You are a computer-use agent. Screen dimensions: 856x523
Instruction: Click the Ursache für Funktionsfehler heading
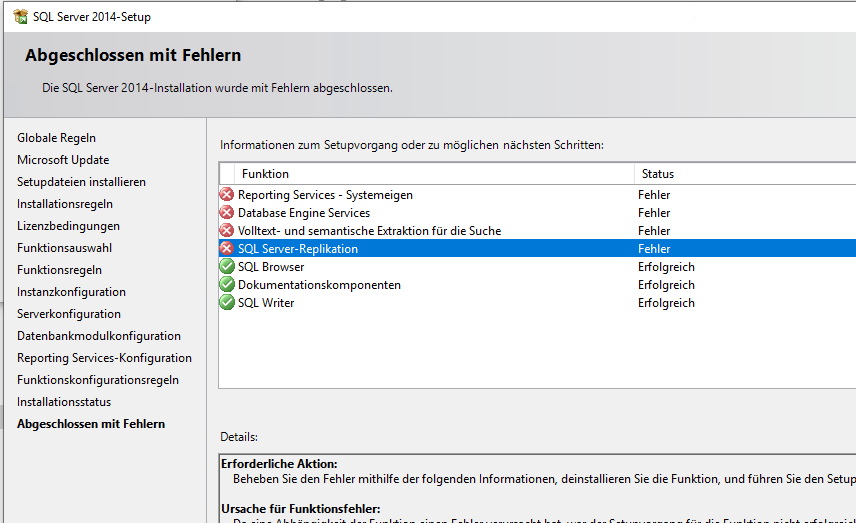click(301, 509)
